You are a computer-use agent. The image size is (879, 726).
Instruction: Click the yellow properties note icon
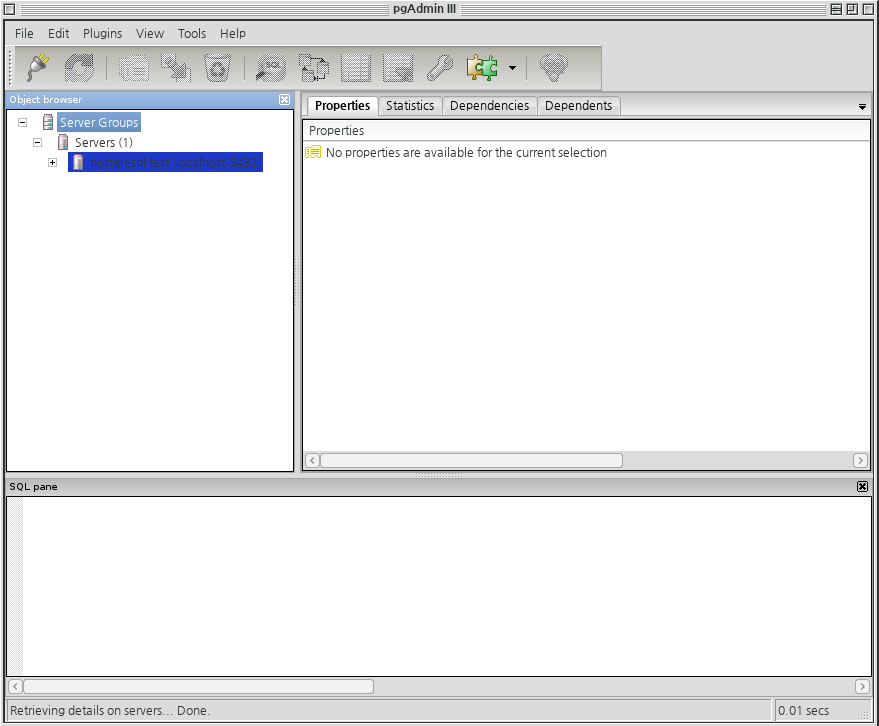(x=313, y=152)
